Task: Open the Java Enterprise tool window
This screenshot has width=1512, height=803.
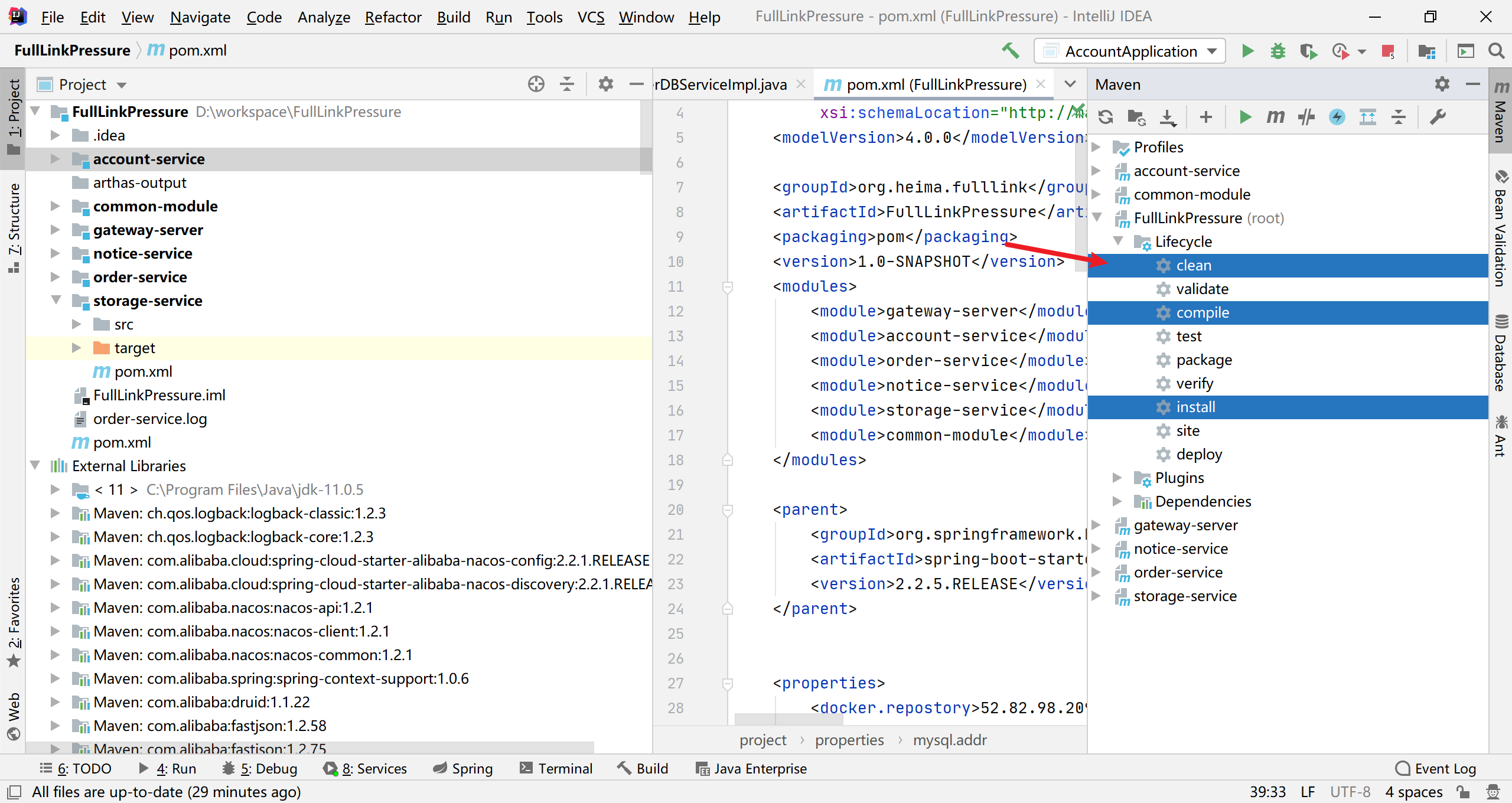Action: click(751, 768)
